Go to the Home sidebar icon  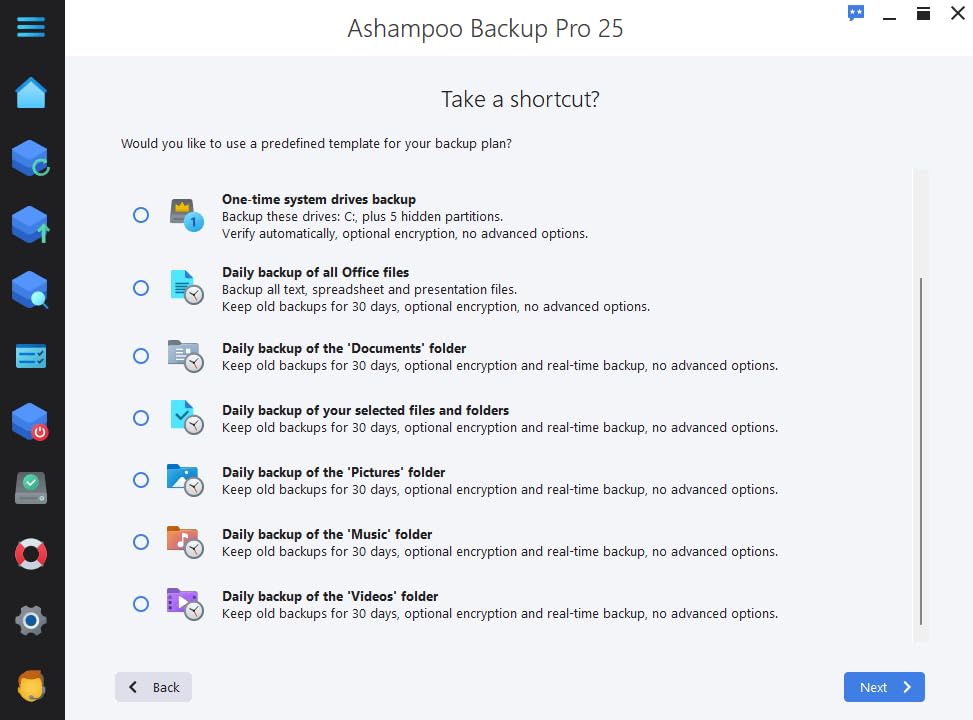pyautogui.click(x=31, y=93)
